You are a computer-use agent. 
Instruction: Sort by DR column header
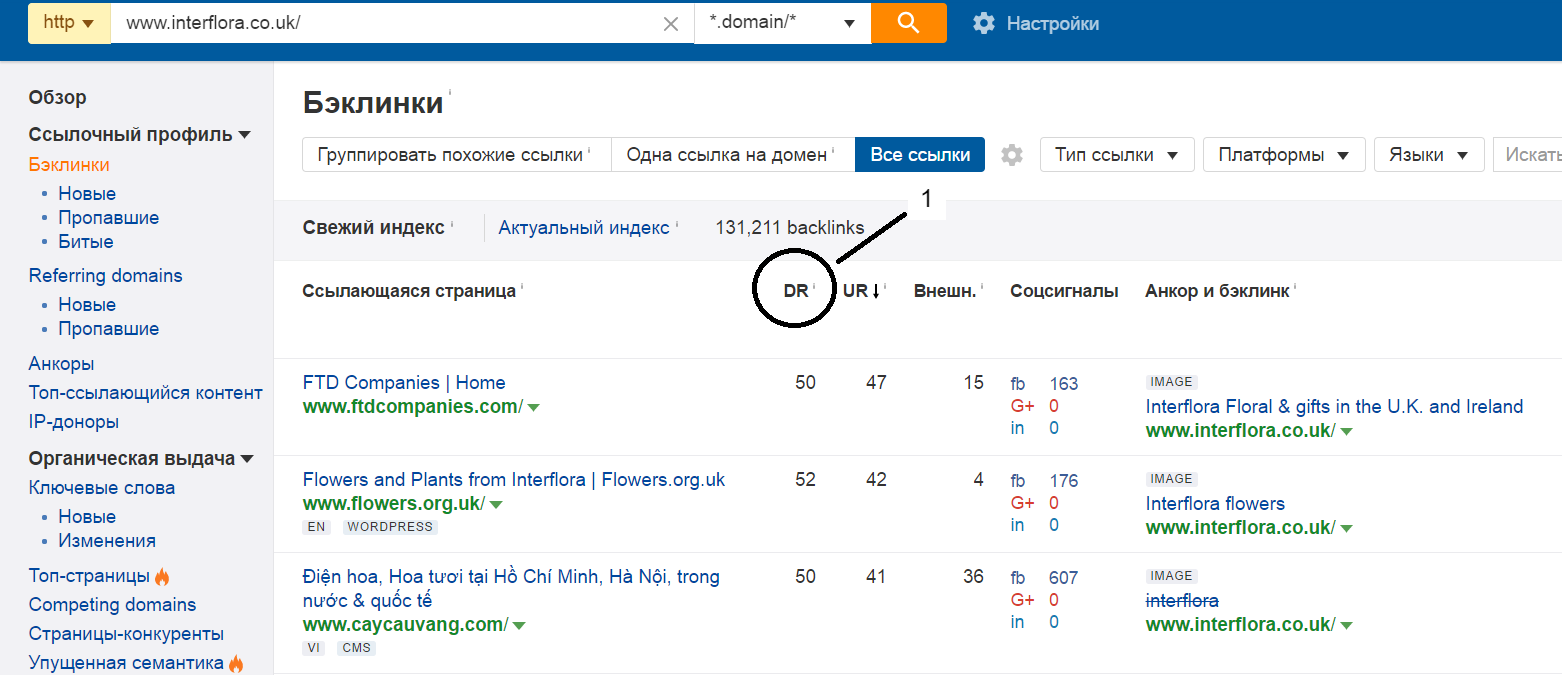795,291
